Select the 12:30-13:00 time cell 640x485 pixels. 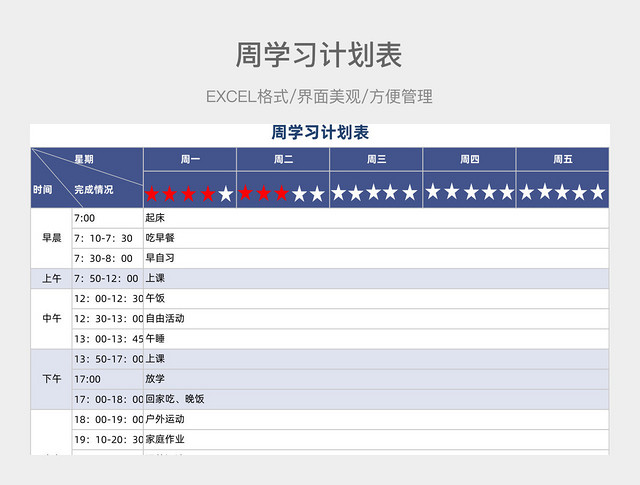[x=108, y=318]
